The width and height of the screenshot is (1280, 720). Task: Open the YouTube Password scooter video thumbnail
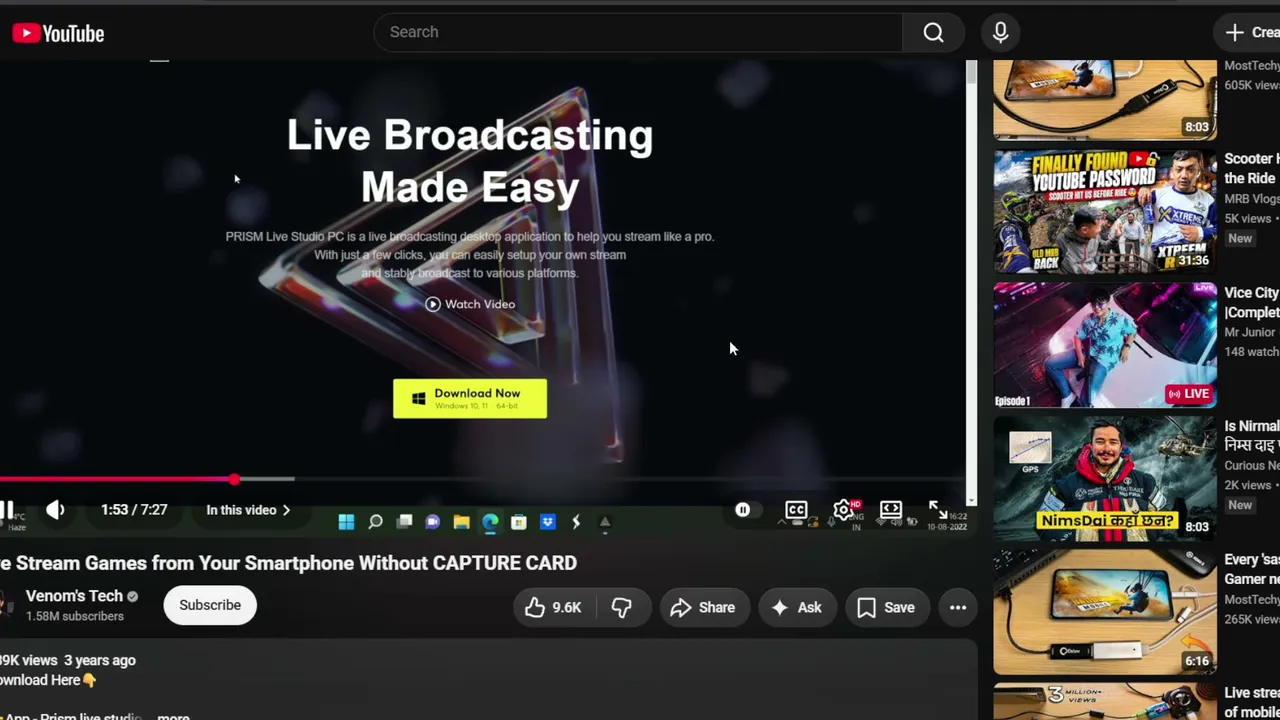click(1105, 211)
